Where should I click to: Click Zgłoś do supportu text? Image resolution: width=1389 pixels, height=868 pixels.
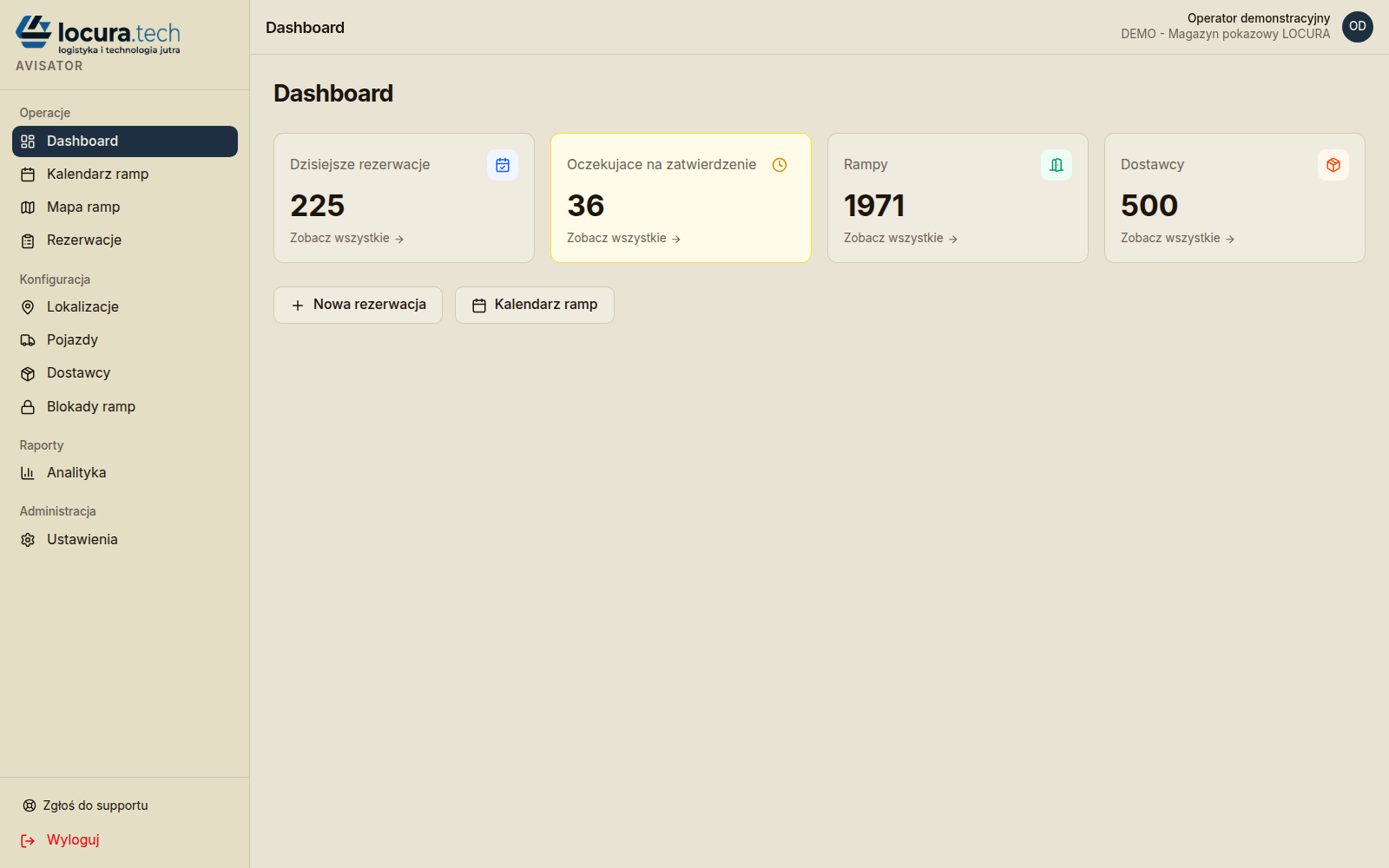[95, 806]
